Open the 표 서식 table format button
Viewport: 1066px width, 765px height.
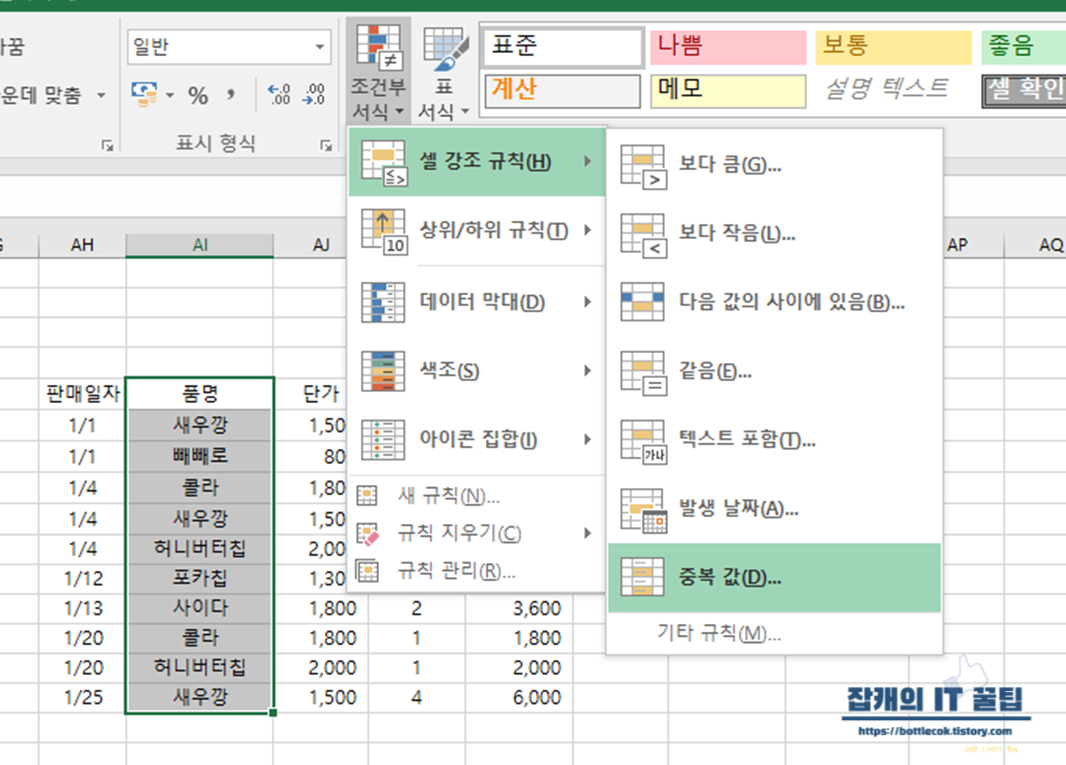[x=444, y=71]
